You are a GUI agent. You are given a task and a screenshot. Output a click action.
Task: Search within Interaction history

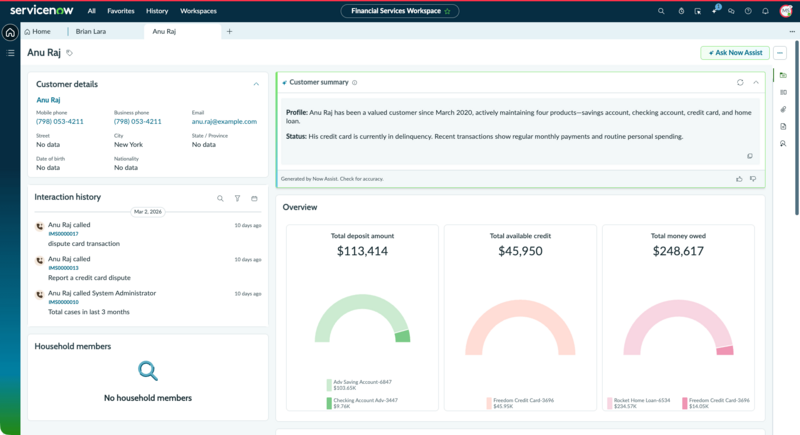220,198
